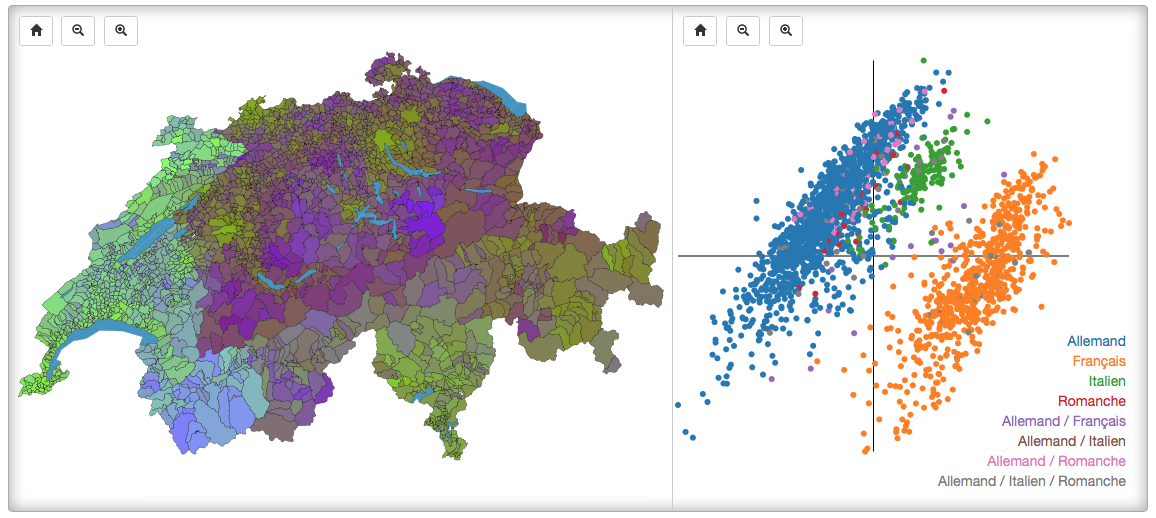Zoom out on the Switzerland map
This screenshot has width=1156, height=518.
[x=78, y=31]
